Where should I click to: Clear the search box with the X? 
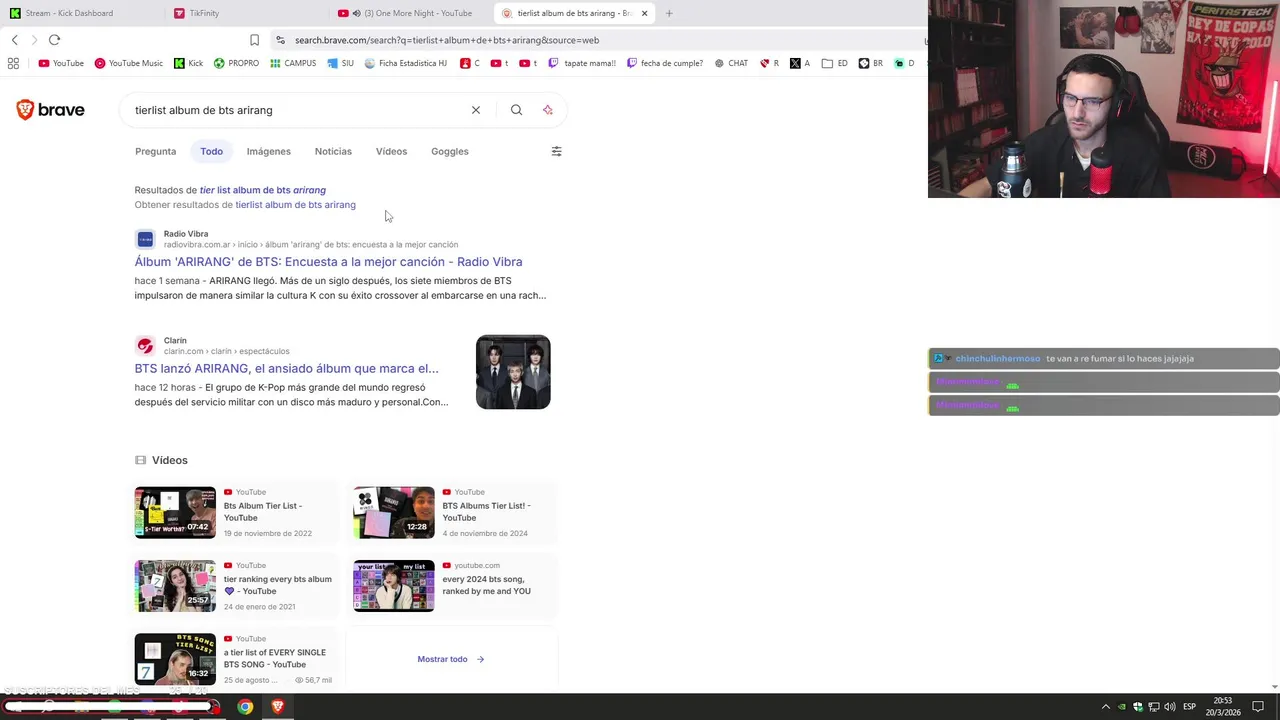[x=476, y=110]
